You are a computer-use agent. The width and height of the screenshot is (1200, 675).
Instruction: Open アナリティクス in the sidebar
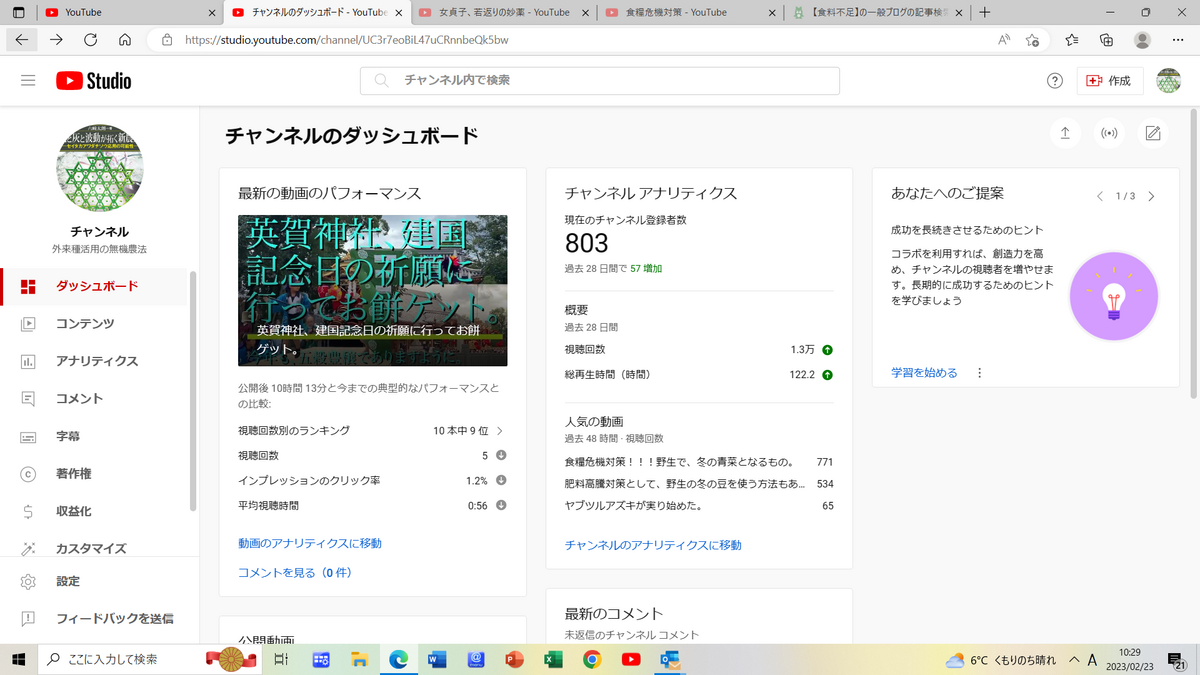pyautogui.click(x=94, y=361)
